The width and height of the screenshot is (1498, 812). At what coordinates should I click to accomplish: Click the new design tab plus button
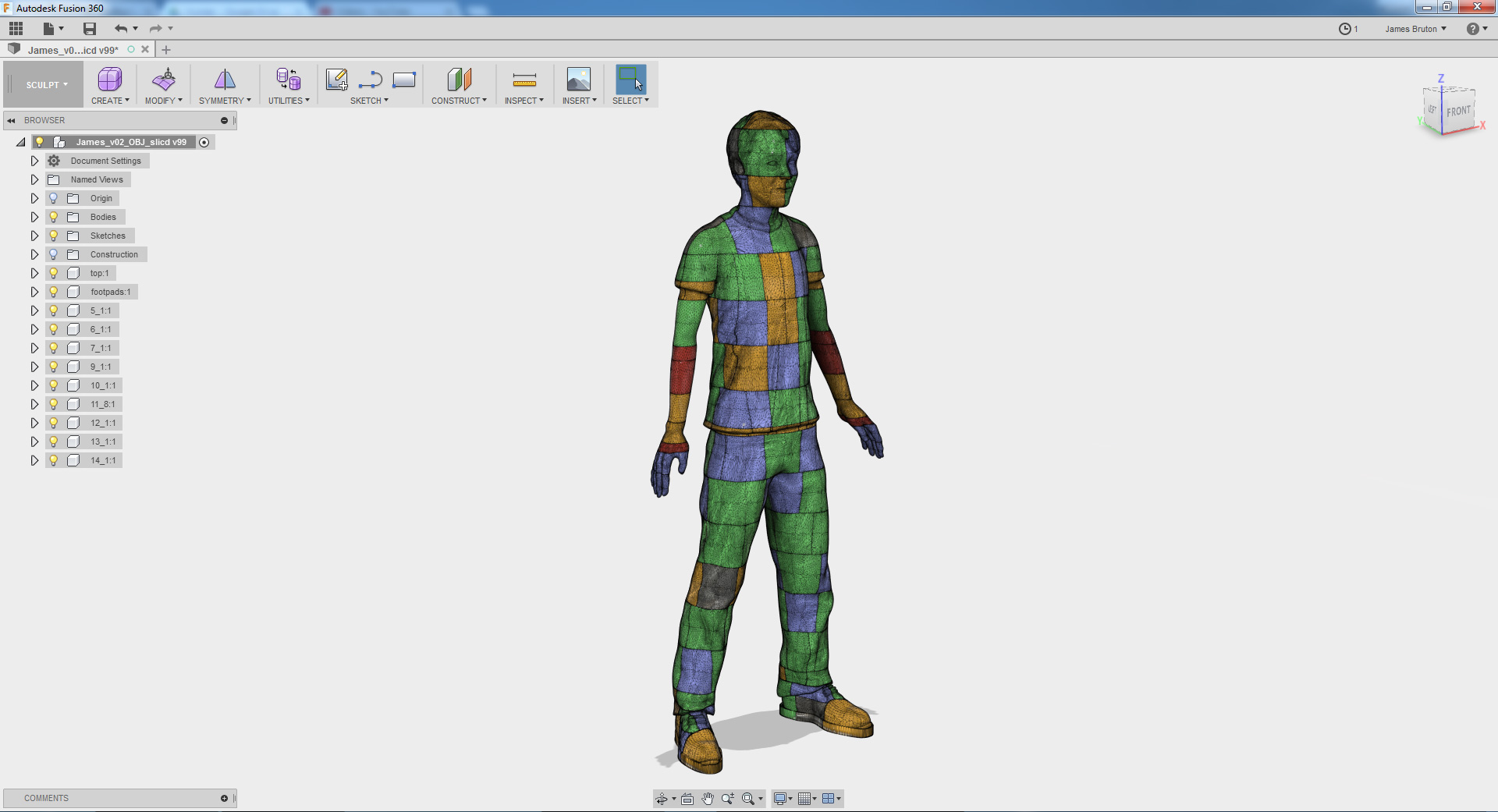click(x=166, y=50)
